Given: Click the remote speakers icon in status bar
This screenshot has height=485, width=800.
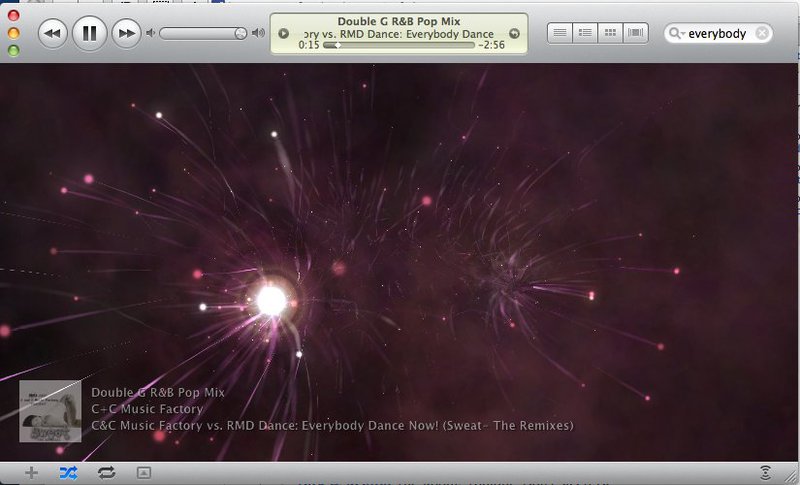Looking at the screenshot, I should (x=765, y=472).
